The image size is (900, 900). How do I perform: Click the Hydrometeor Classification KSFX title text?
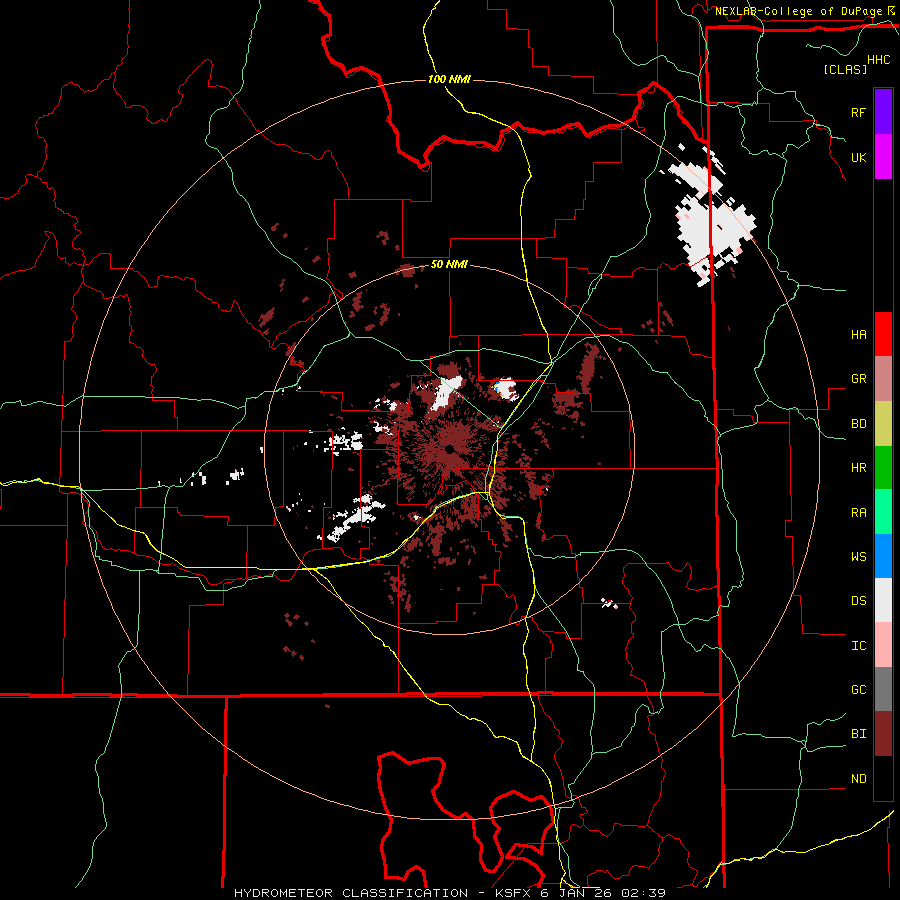(450, 893)
